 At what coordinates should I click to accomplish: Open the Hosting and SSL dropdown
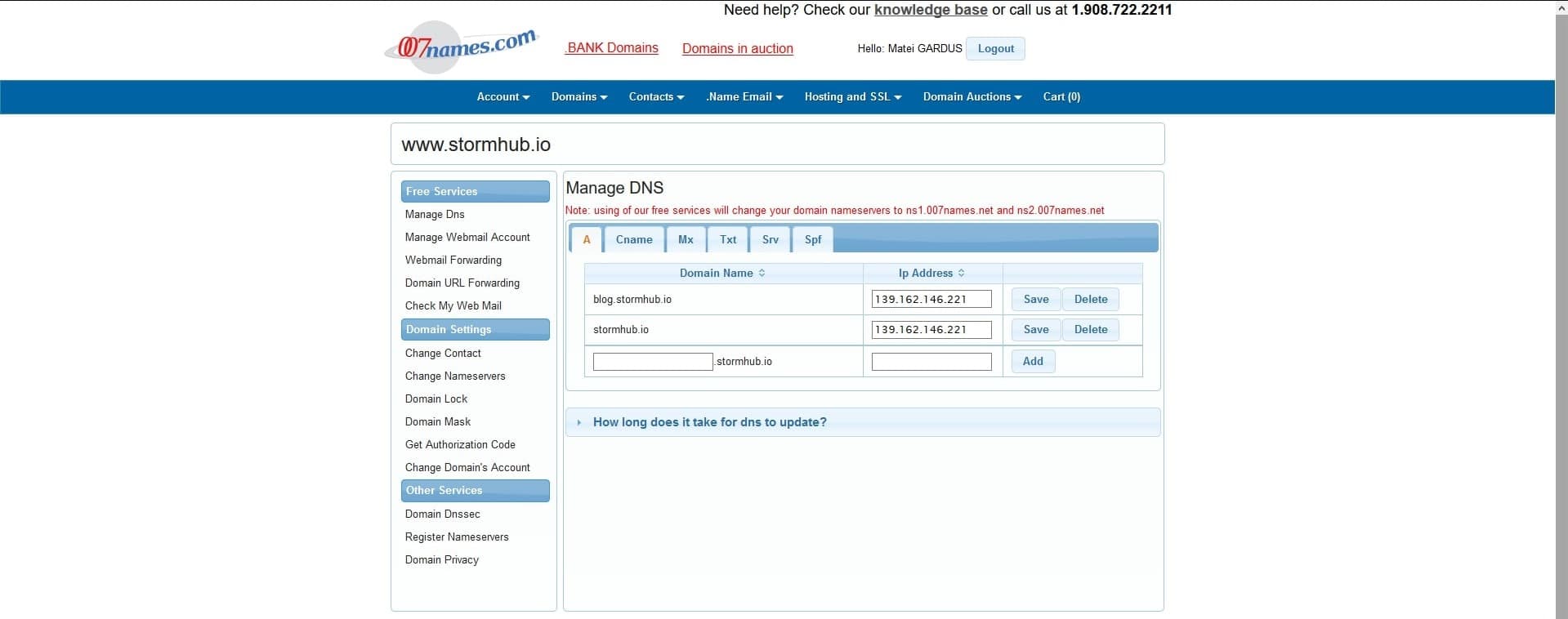[853, 96]
